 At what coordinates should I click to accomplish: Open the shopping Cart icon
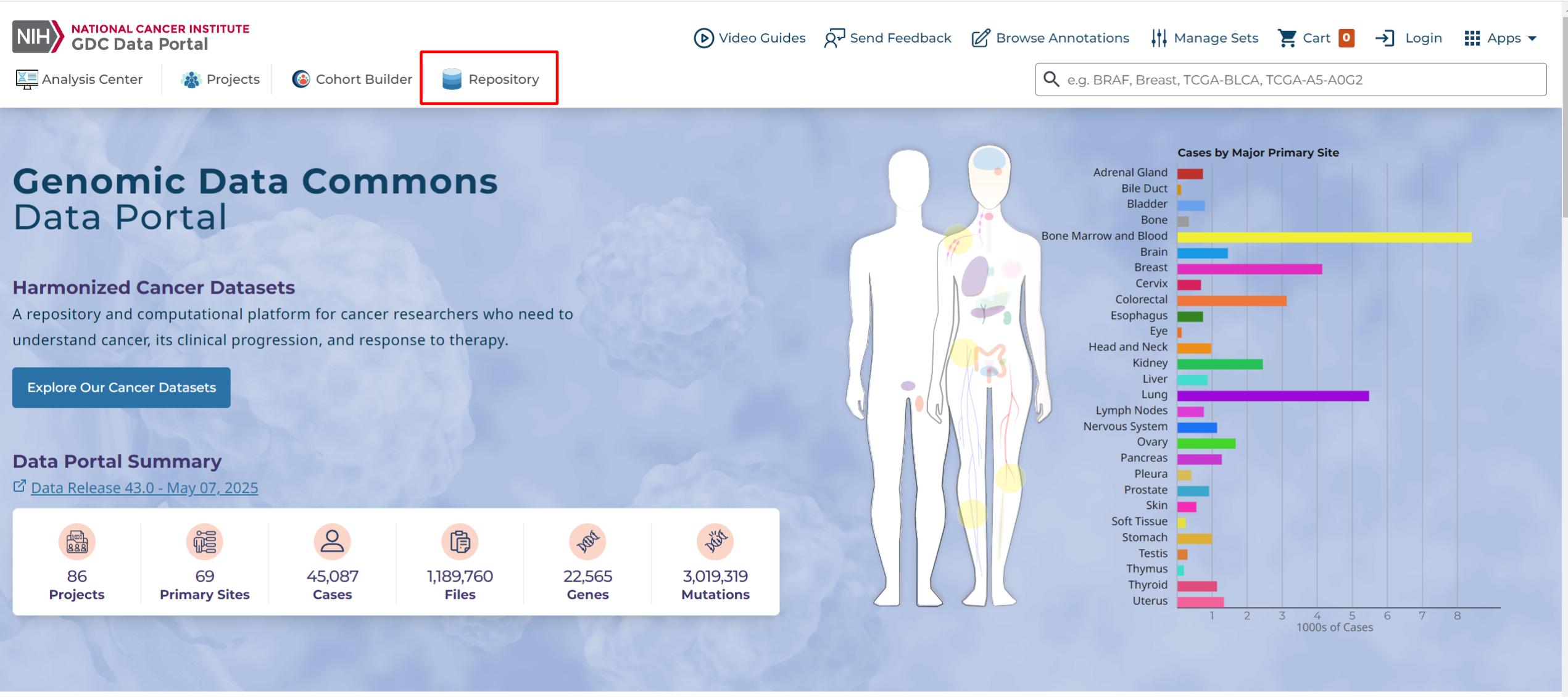coord(1287,38)
